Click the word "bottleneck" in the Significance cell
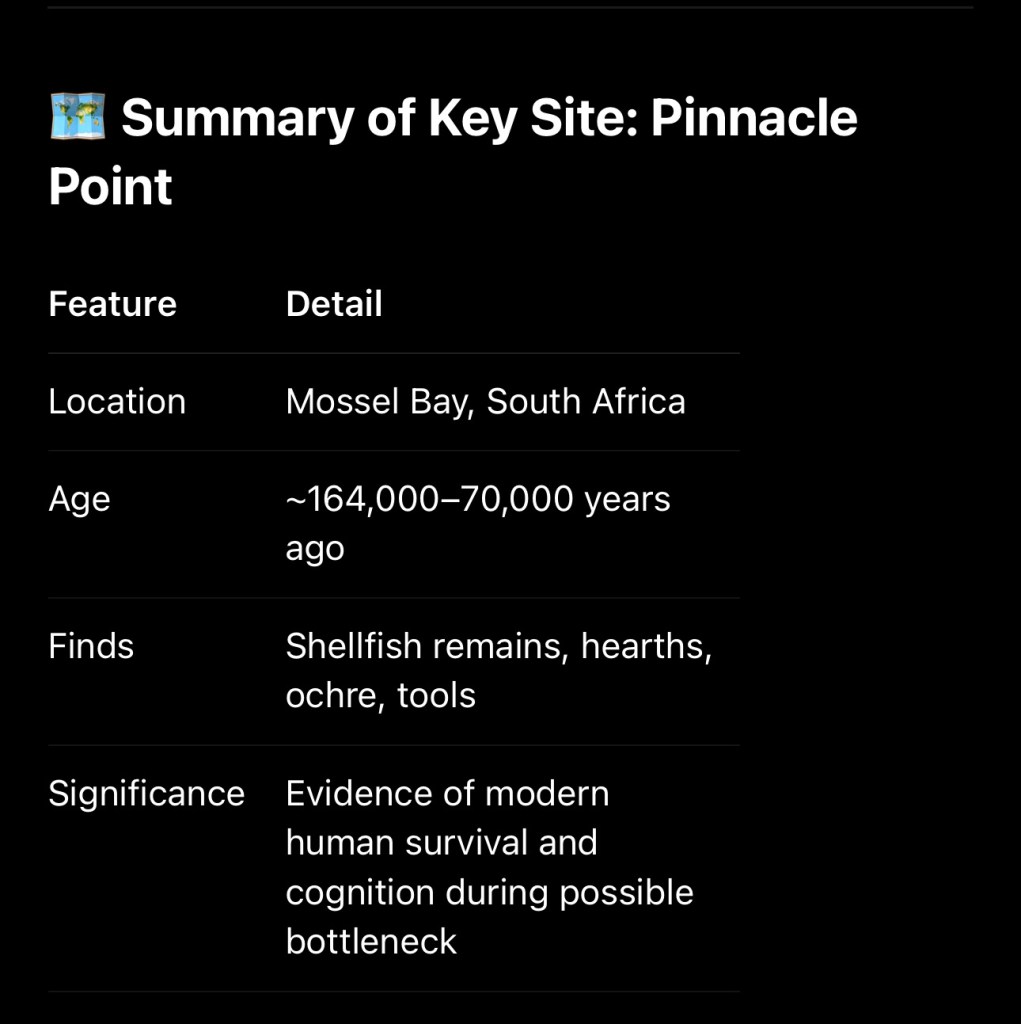 (371, 941)
